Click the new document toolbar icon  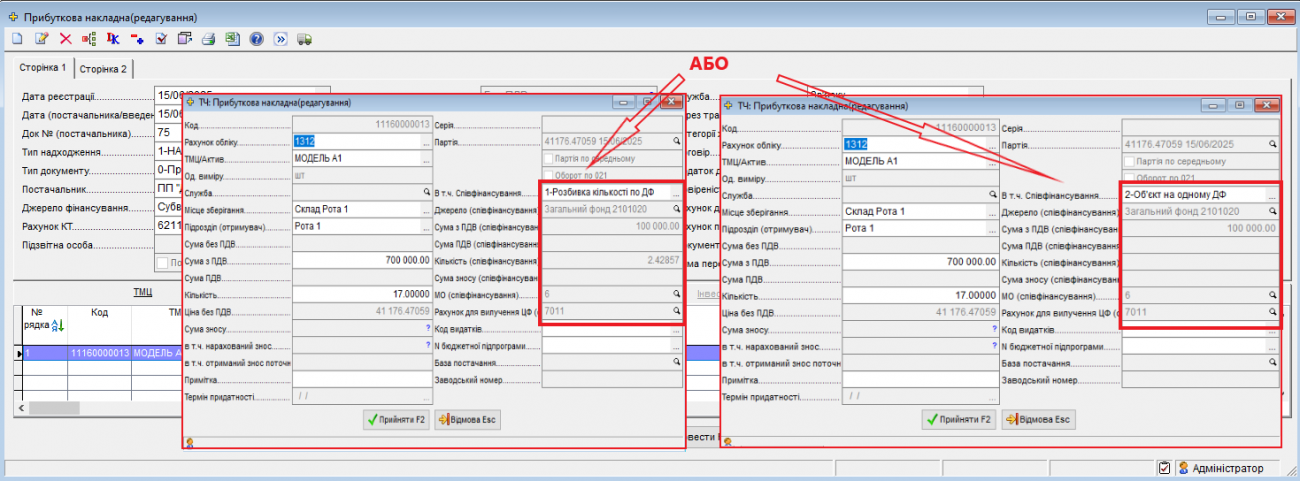[17, 39]
